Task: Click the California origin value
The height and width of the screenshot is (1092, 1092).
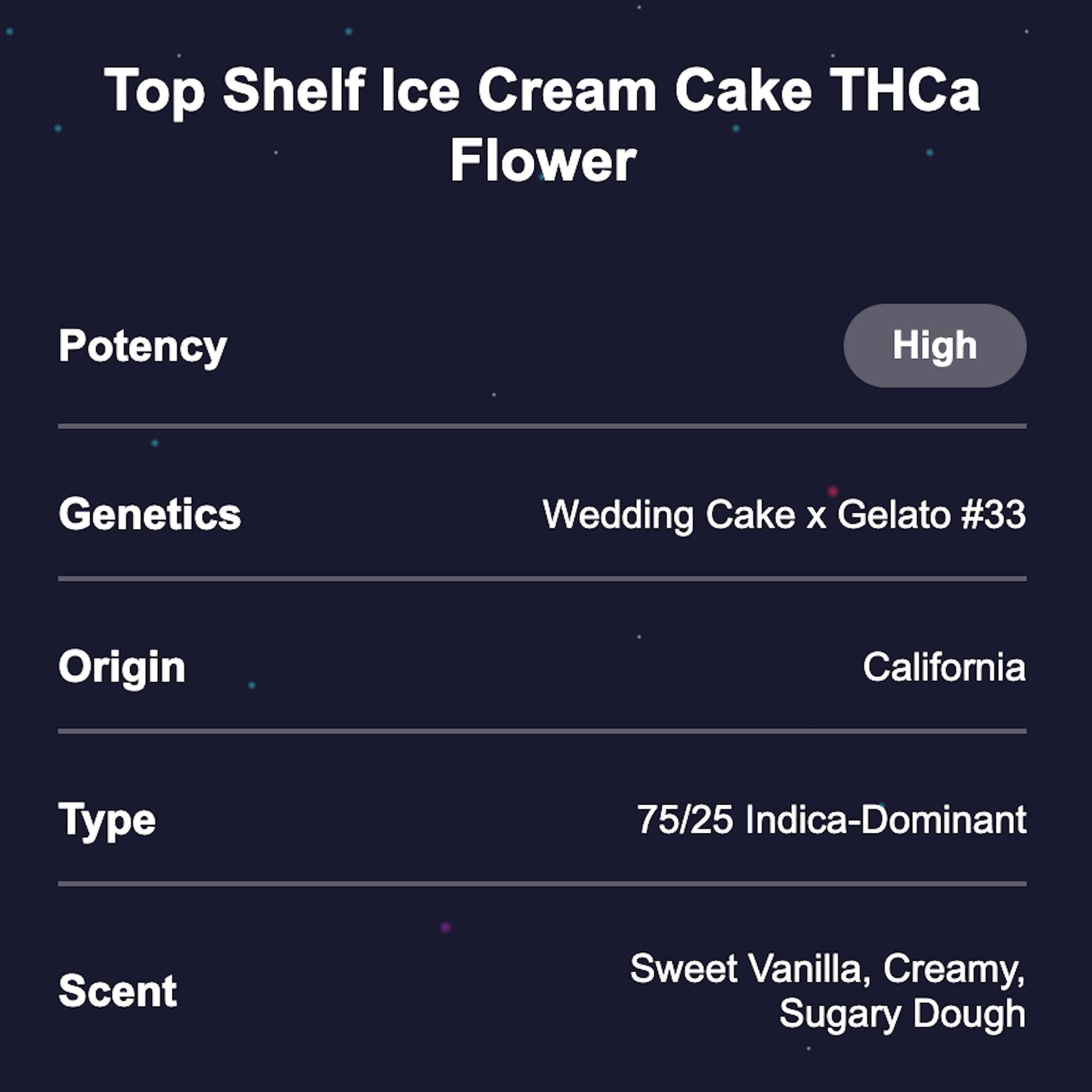Action: [x=943, y=667]
